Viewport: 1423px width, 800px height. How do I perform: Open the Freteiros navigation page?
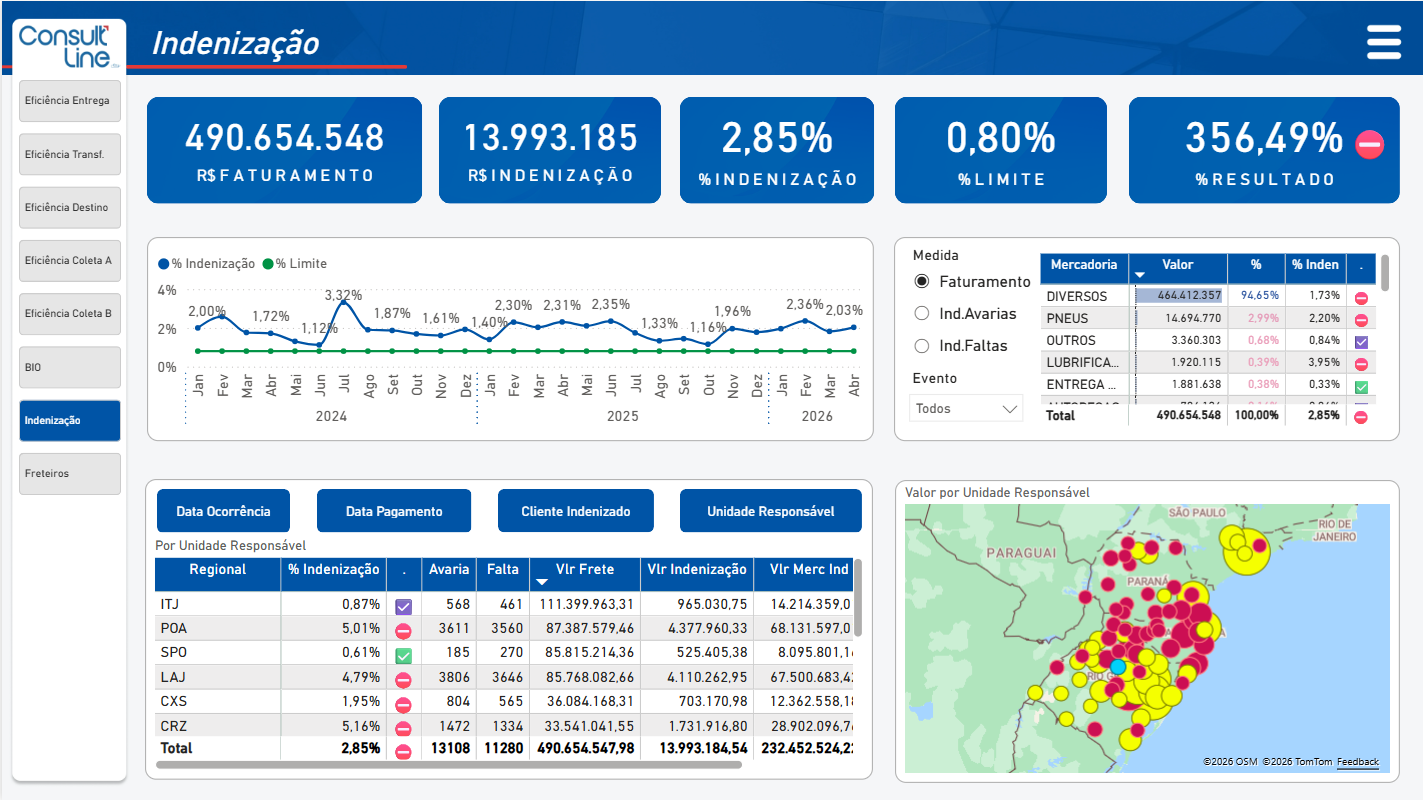tap(70, 474)
